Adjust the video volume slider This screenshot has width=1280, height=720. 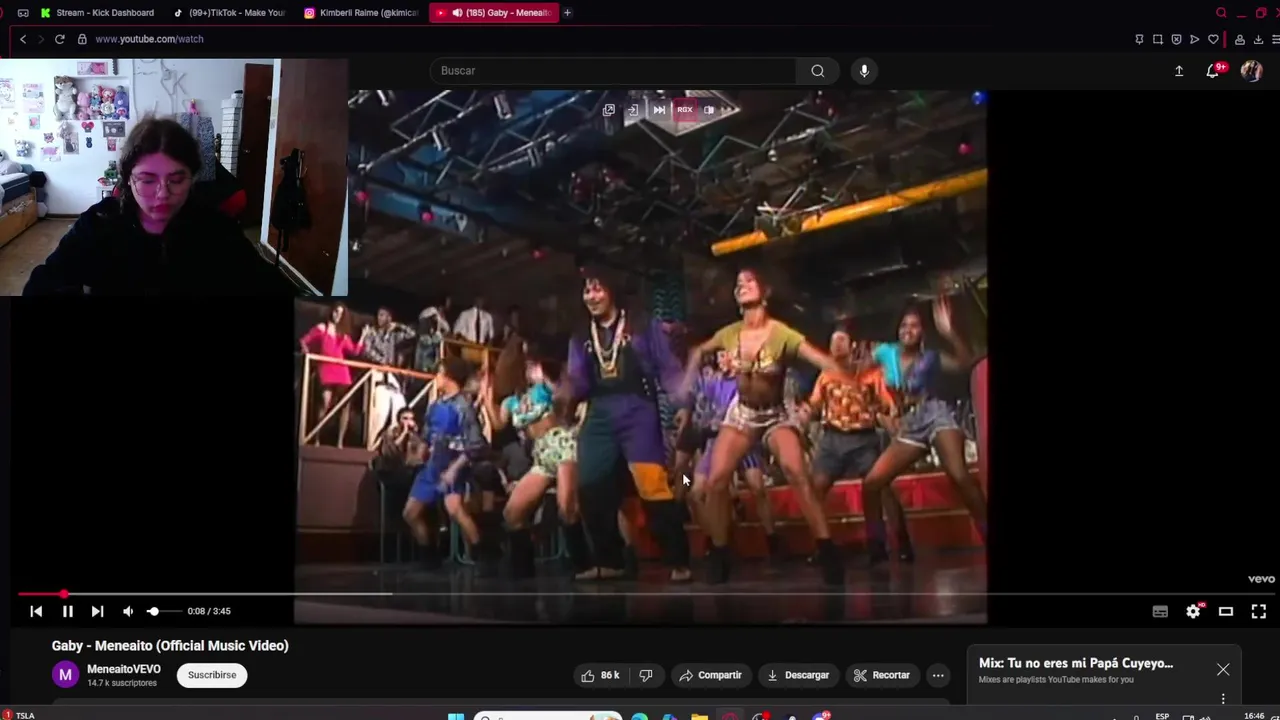164,611
